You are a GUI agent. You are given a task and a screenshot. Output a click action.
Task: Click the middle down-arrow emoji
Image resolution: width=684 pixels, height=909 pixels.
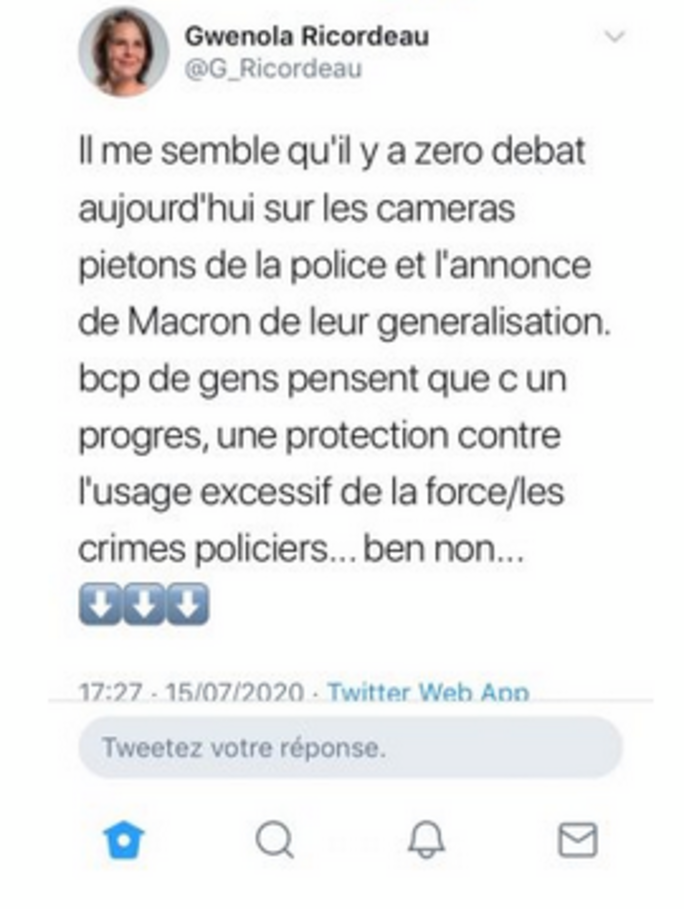coord(144,605)
